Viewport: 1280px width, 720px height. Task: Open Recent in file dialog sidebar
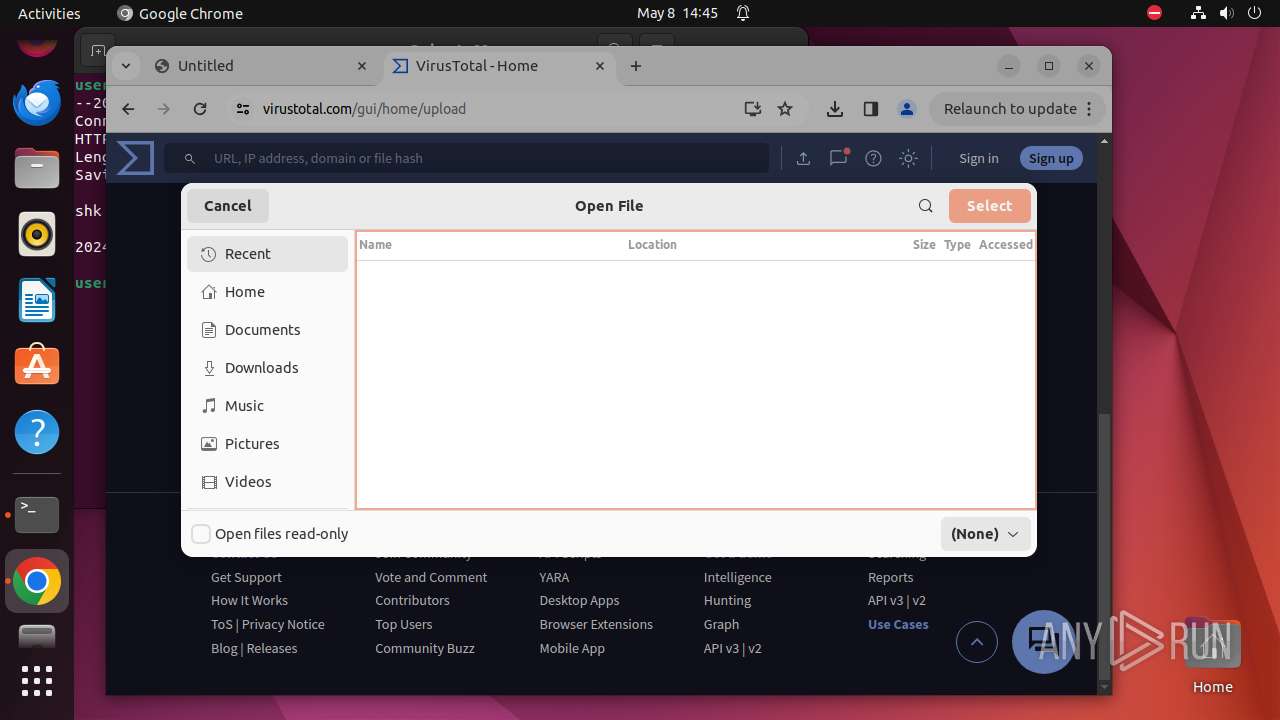pos(267,254)
